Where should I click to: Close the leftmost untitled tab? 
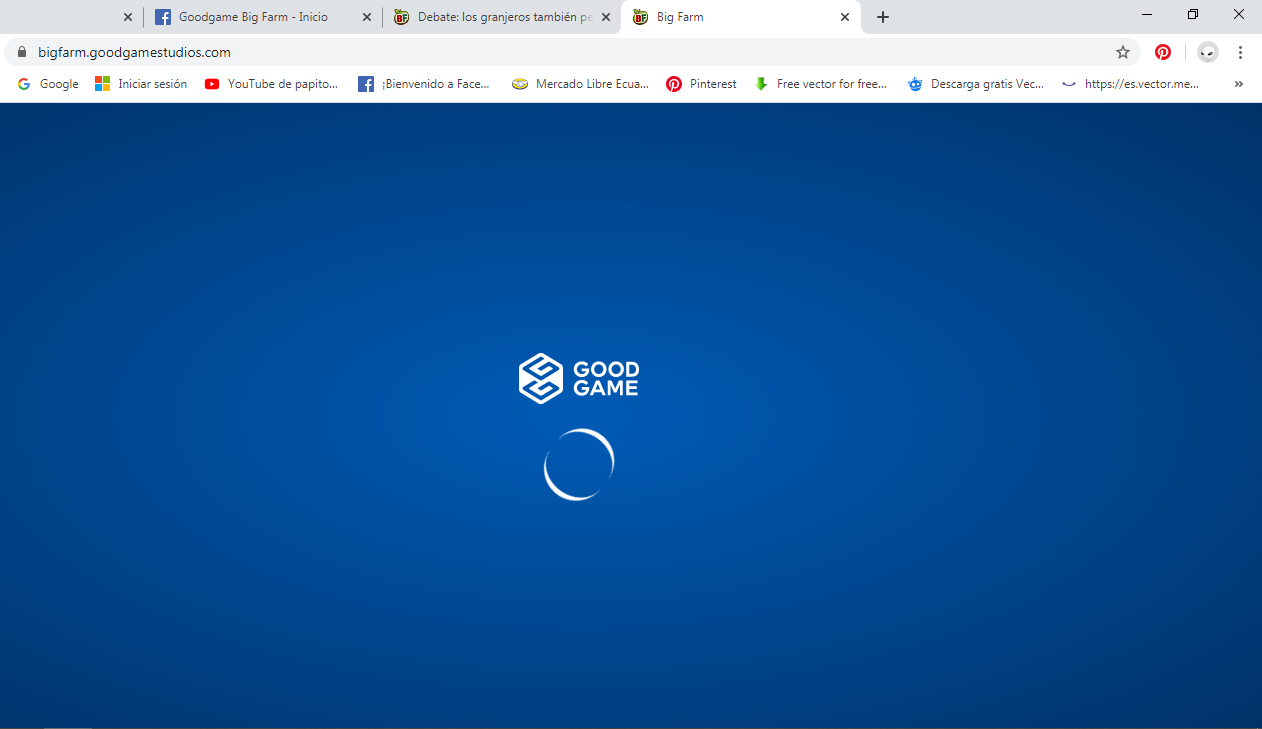click(128, 17)
